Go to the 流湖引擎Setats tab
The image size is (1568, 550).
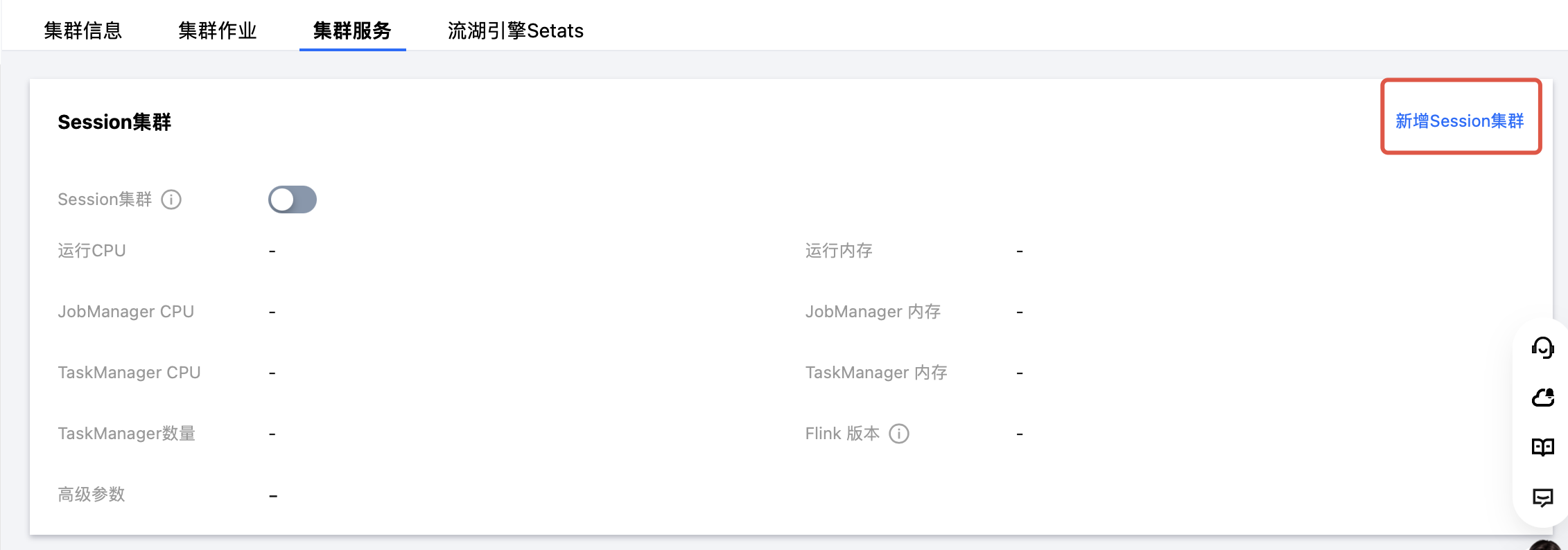click(516, 30)
